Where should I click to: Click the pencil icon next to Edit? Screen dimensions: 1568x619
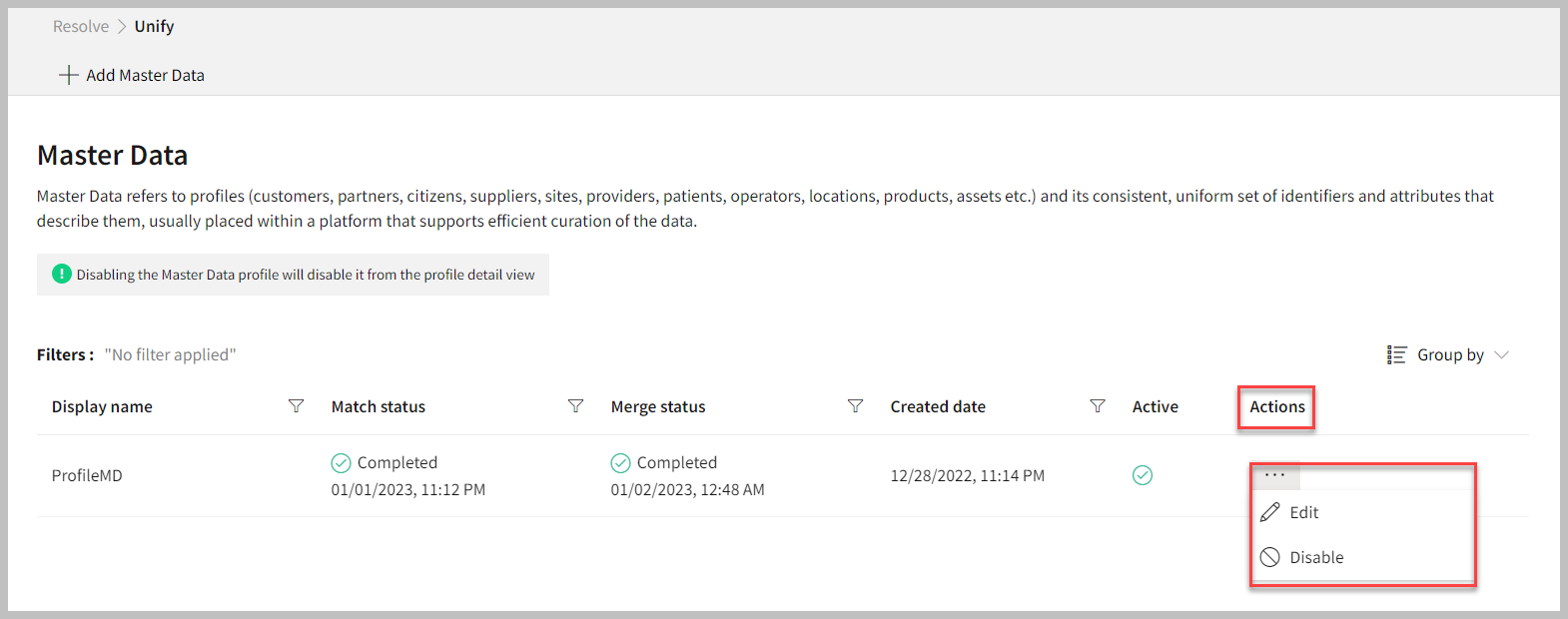[1269, 512]
